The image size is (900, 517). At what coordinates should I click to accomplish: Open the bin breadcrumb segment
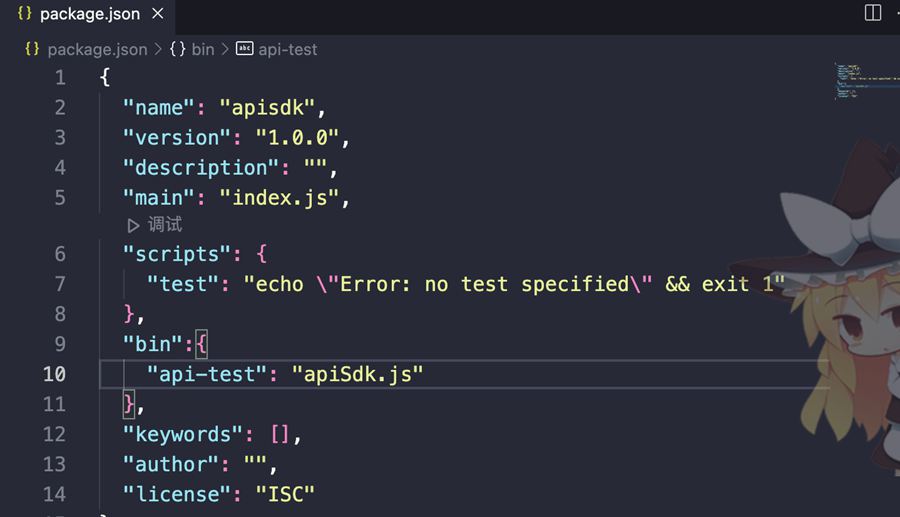[203, 49]
